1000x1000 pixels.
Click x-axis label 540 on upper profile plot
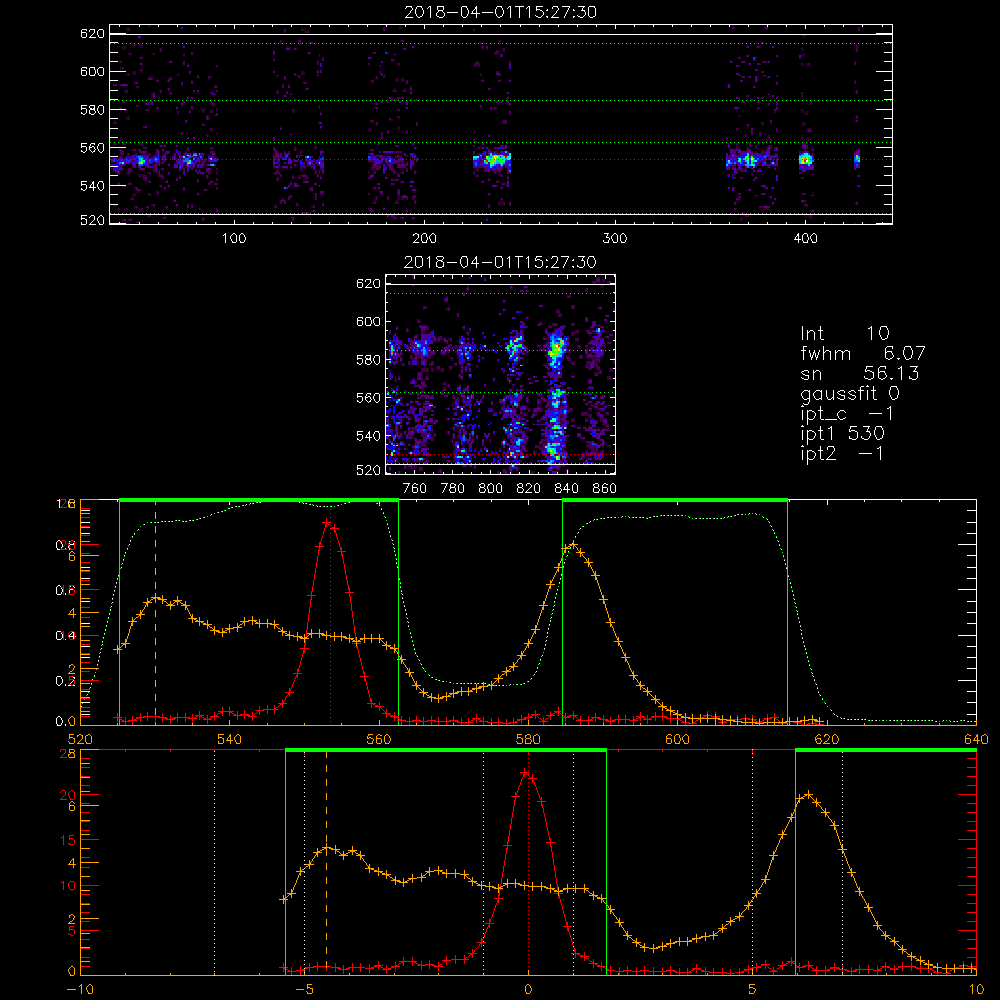tap(229, 740)
